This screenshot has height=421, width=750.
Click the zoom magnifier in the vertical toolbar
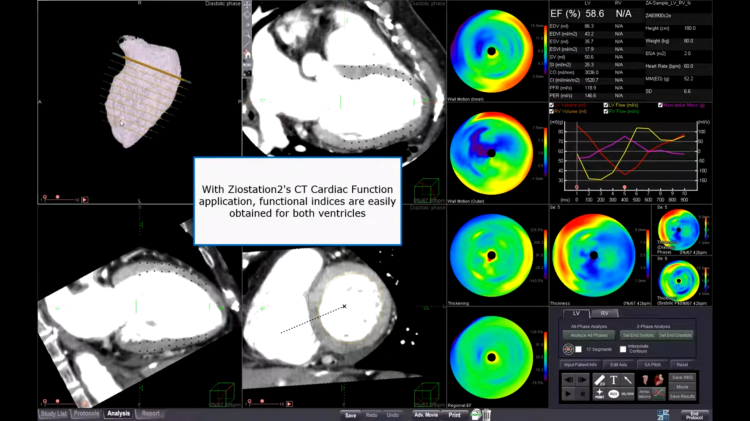[x=247, y=34]
